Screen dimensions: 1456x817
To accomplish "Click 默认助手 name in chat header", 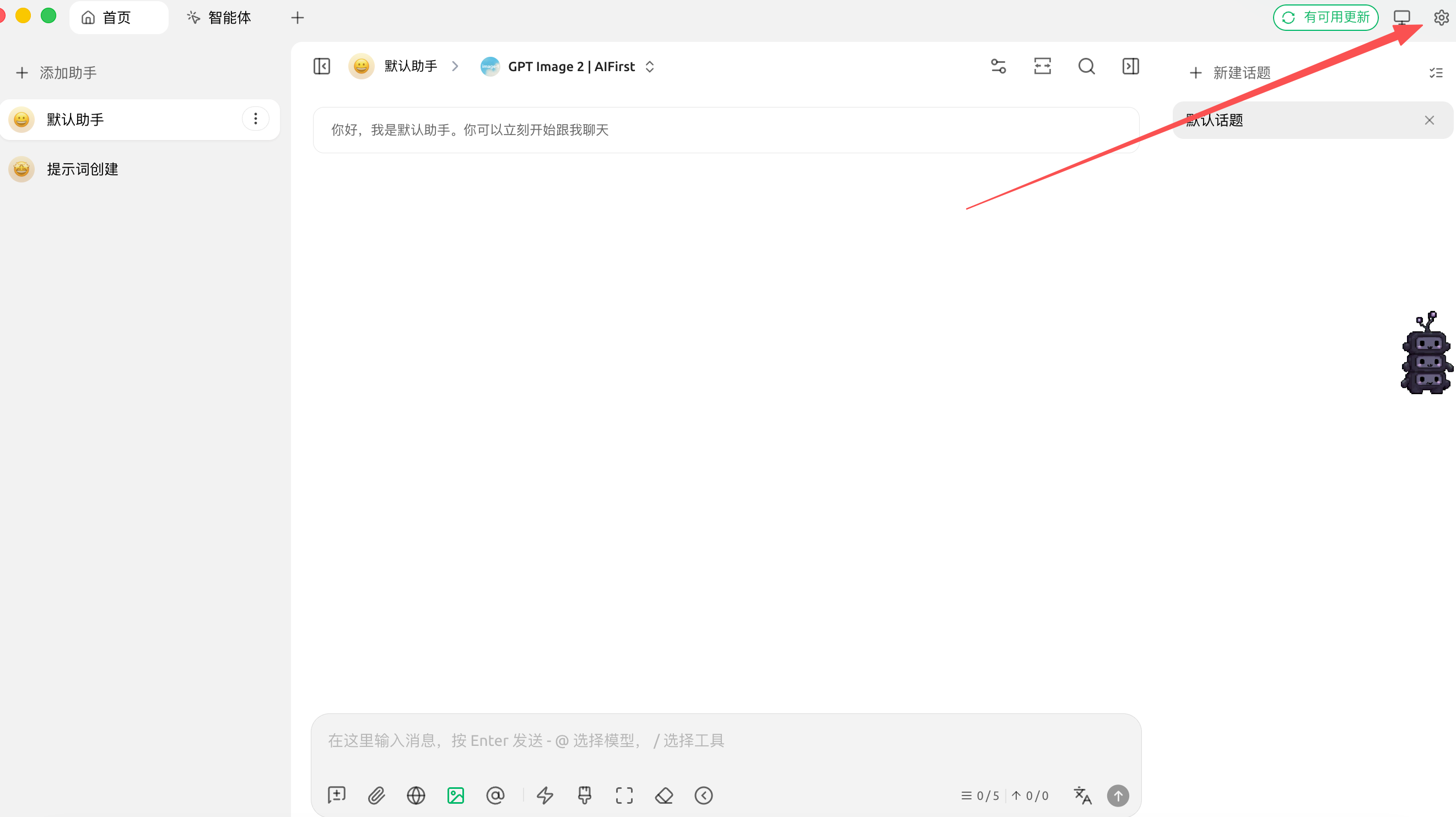I will 411,67.
